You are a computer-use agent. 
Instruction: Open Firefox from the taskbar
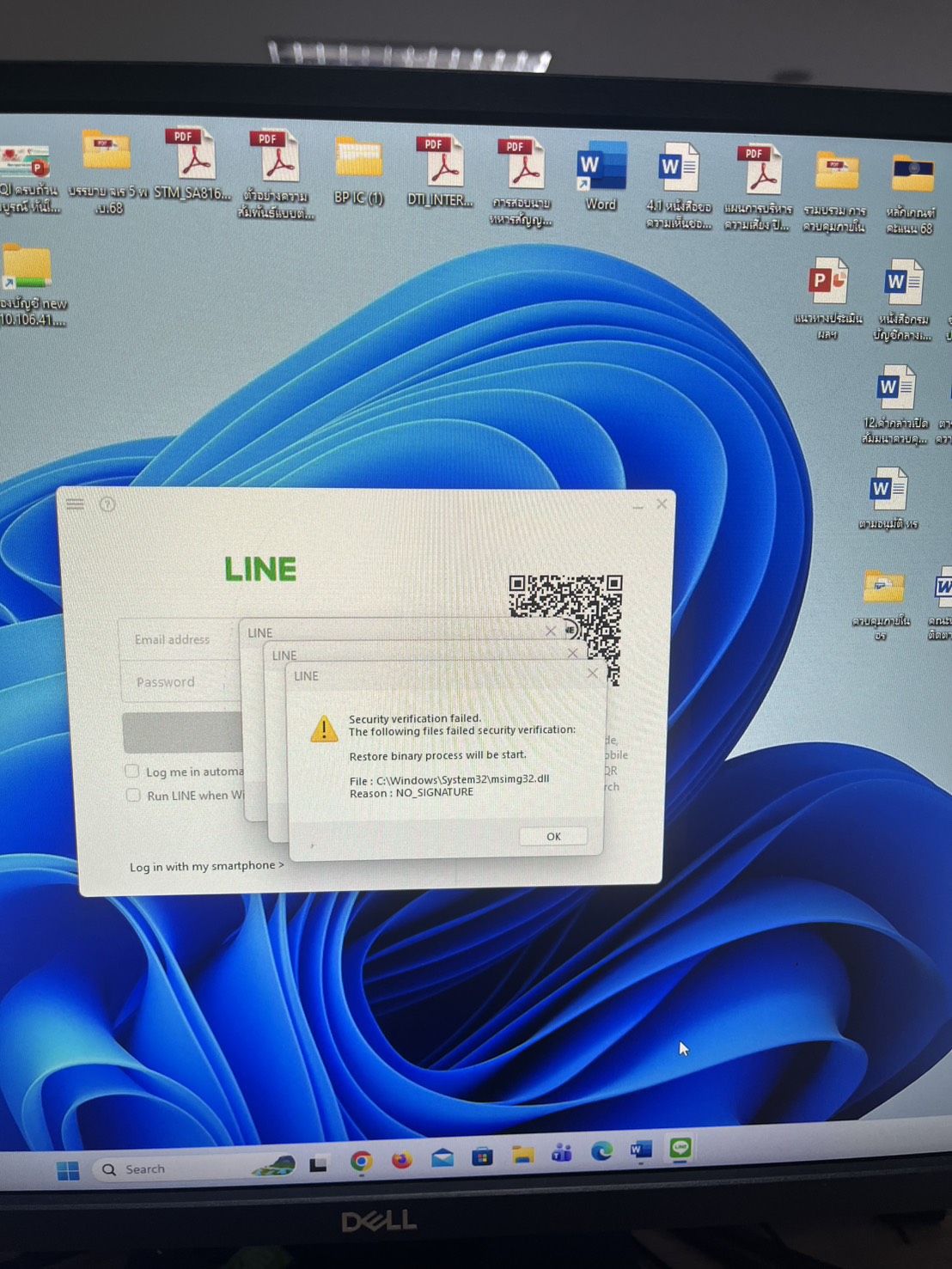point(401,1160)
